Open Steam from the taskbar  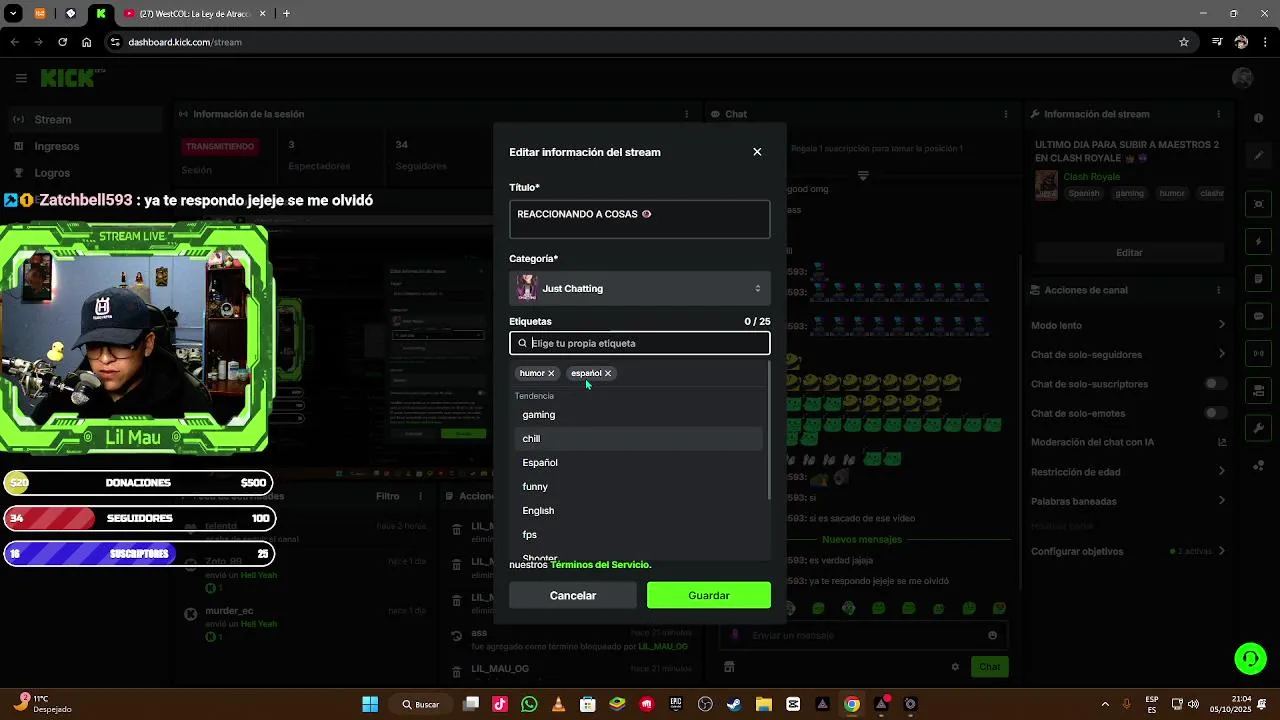[x=734, y=704]
